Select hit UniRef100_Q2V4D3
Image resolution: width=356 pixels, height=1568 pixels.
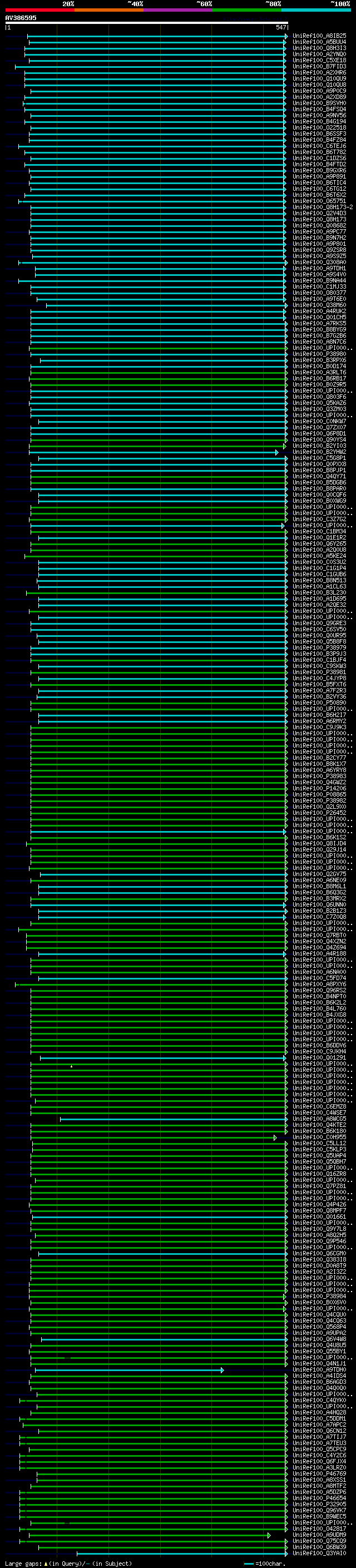[x=319, y=213]
